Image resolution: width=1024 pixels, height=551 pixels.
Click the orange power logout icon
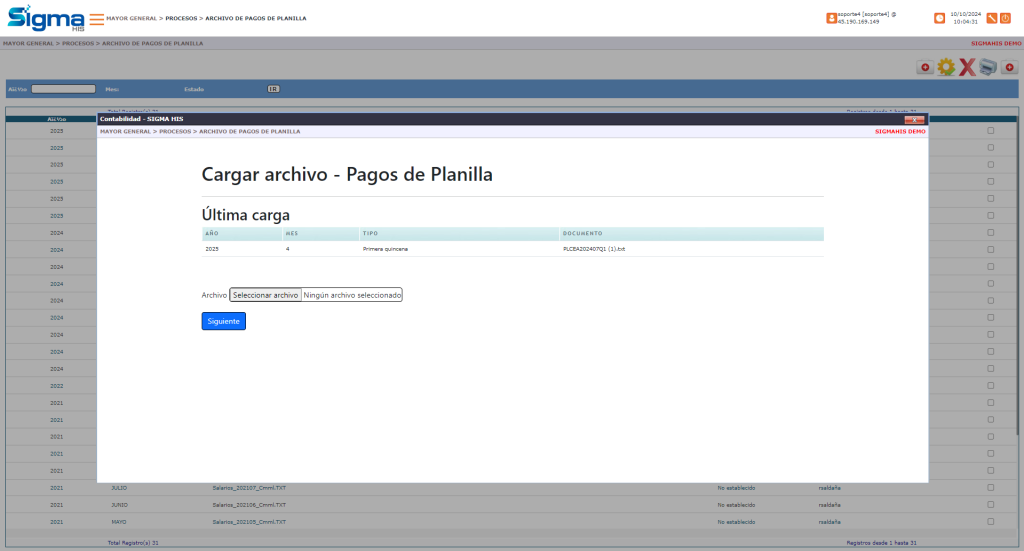1005,18
